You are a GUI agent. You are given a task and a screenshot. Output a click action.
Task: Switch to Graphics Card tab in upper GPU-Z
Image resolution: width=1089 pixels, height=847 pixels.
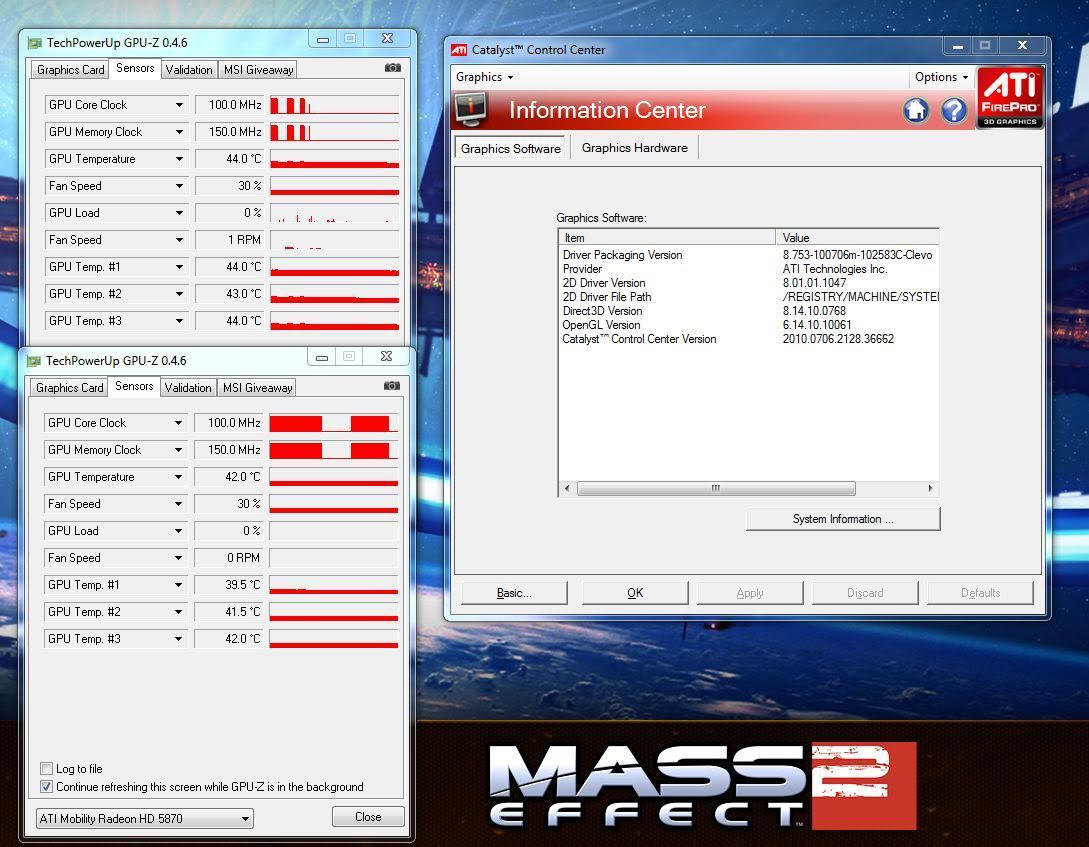[70, 69]
